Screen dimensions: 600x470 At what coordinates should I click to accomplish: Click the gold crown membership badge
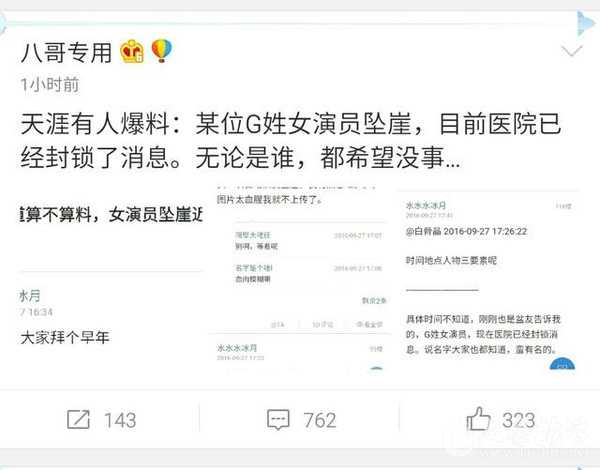(132, 51)
